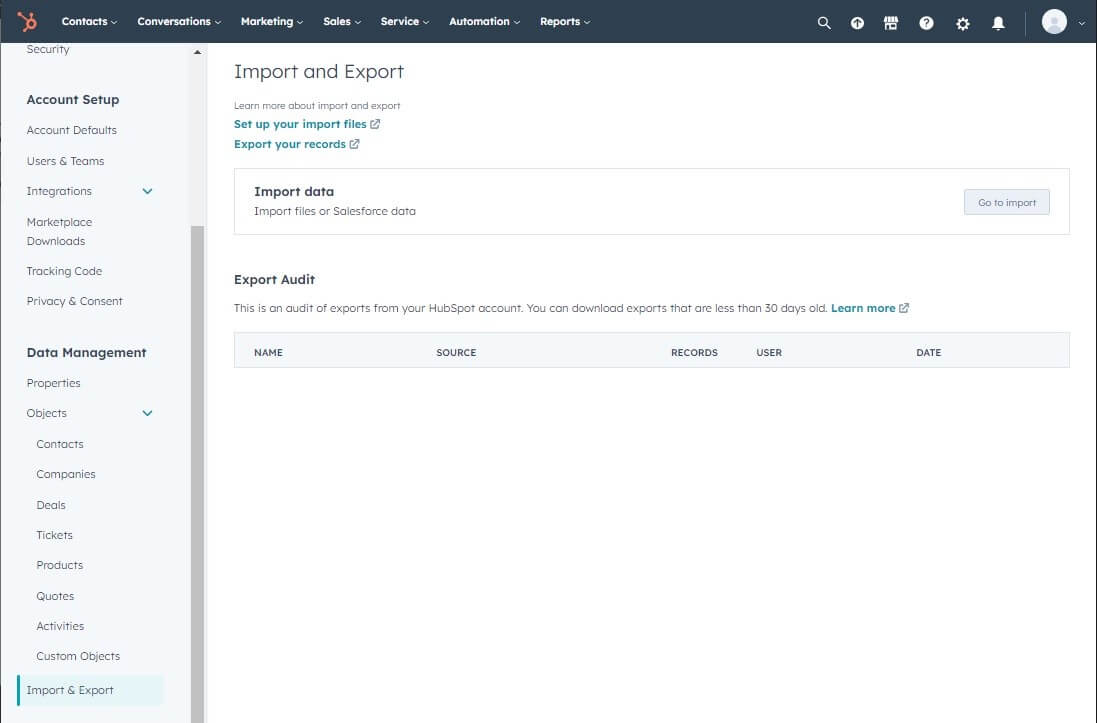This screenshot has width=1097, height=723.
Task: Open Integrations in the sidebar
Action: click(59, 191)
